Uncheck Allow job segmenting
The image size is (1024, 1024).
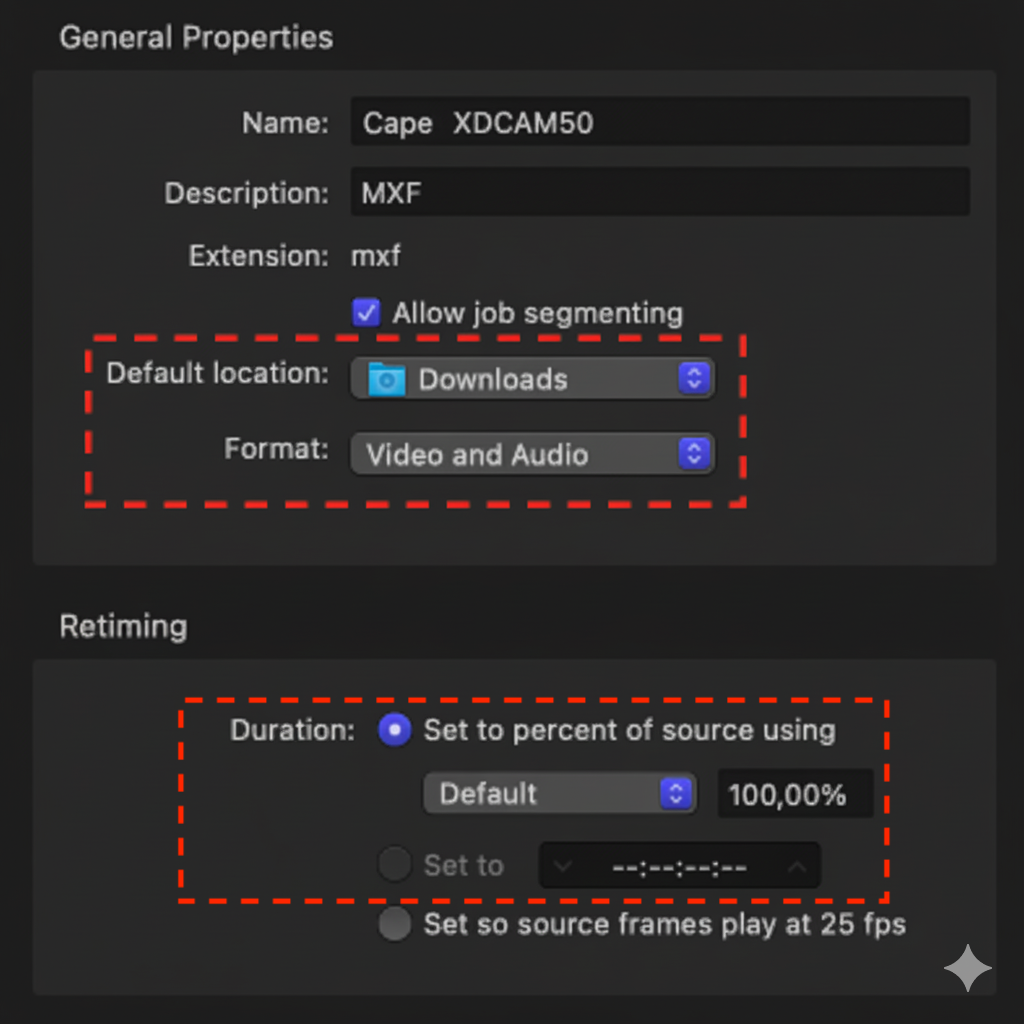pos(366,312)
